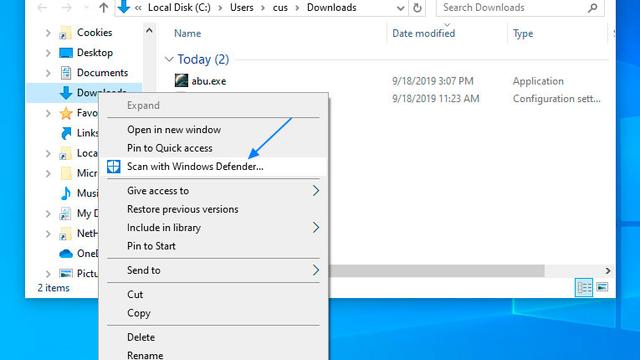
Task: Select the Links shortcut icon
Action: (66, 133)
